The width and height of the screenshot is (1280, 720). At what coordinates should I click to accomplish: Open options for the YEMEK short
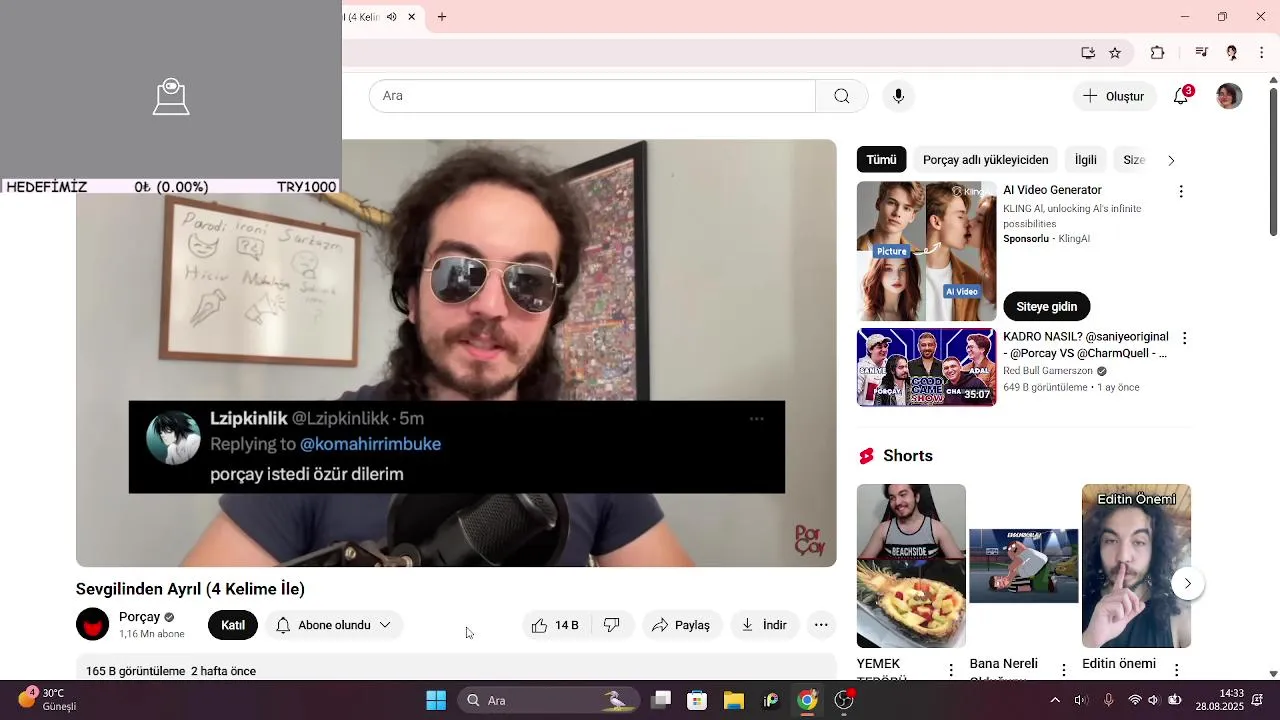point(951,669)
